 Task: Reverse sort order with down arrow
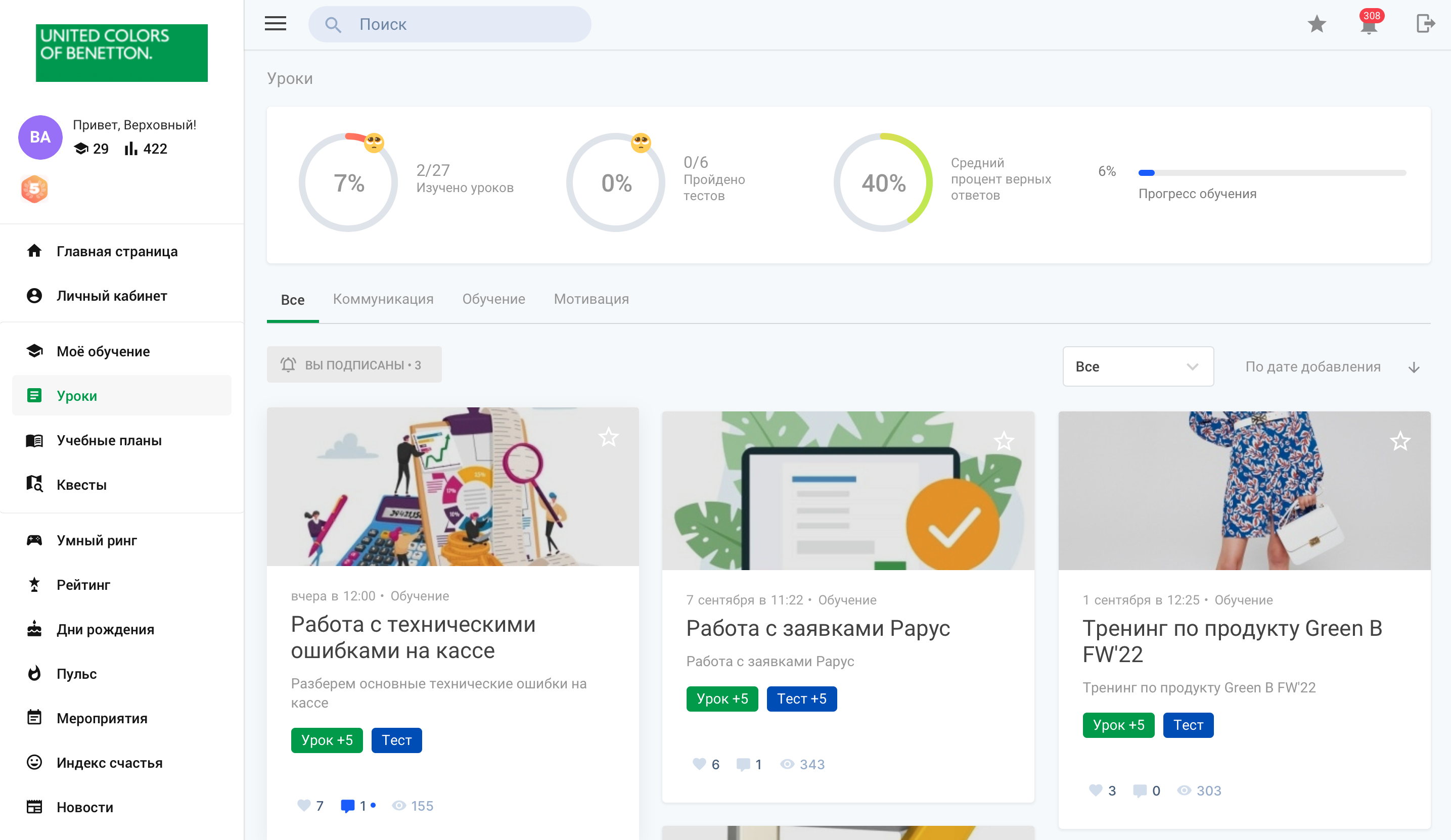(1414, 367)
